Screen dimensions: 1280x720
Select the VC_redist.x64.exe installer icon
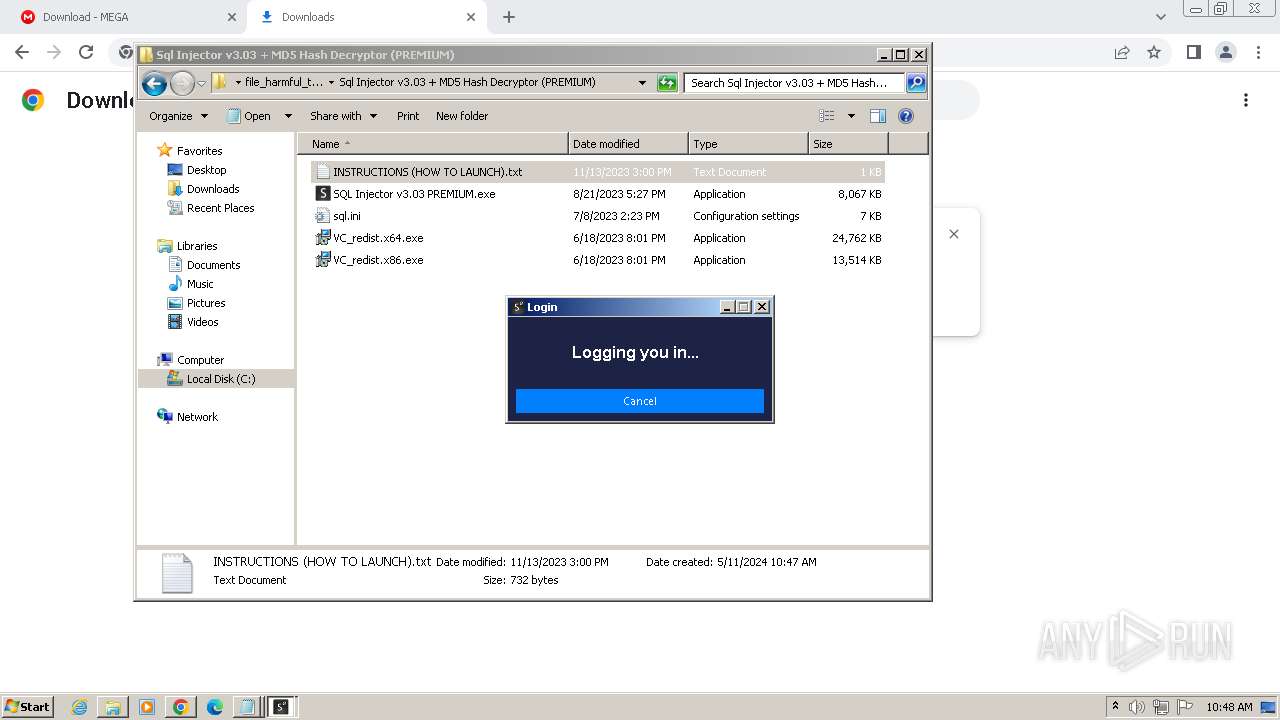323,238
